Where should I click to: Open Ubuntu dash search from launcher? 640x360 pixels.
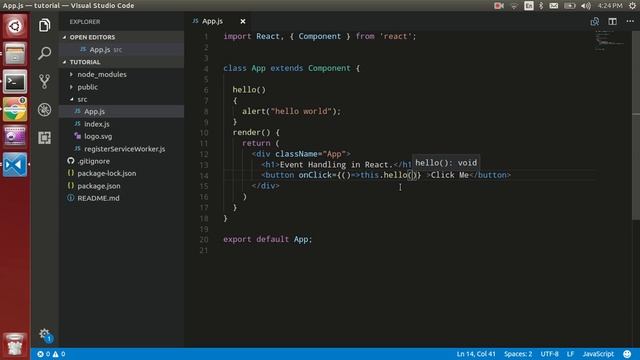pos(15,27)
